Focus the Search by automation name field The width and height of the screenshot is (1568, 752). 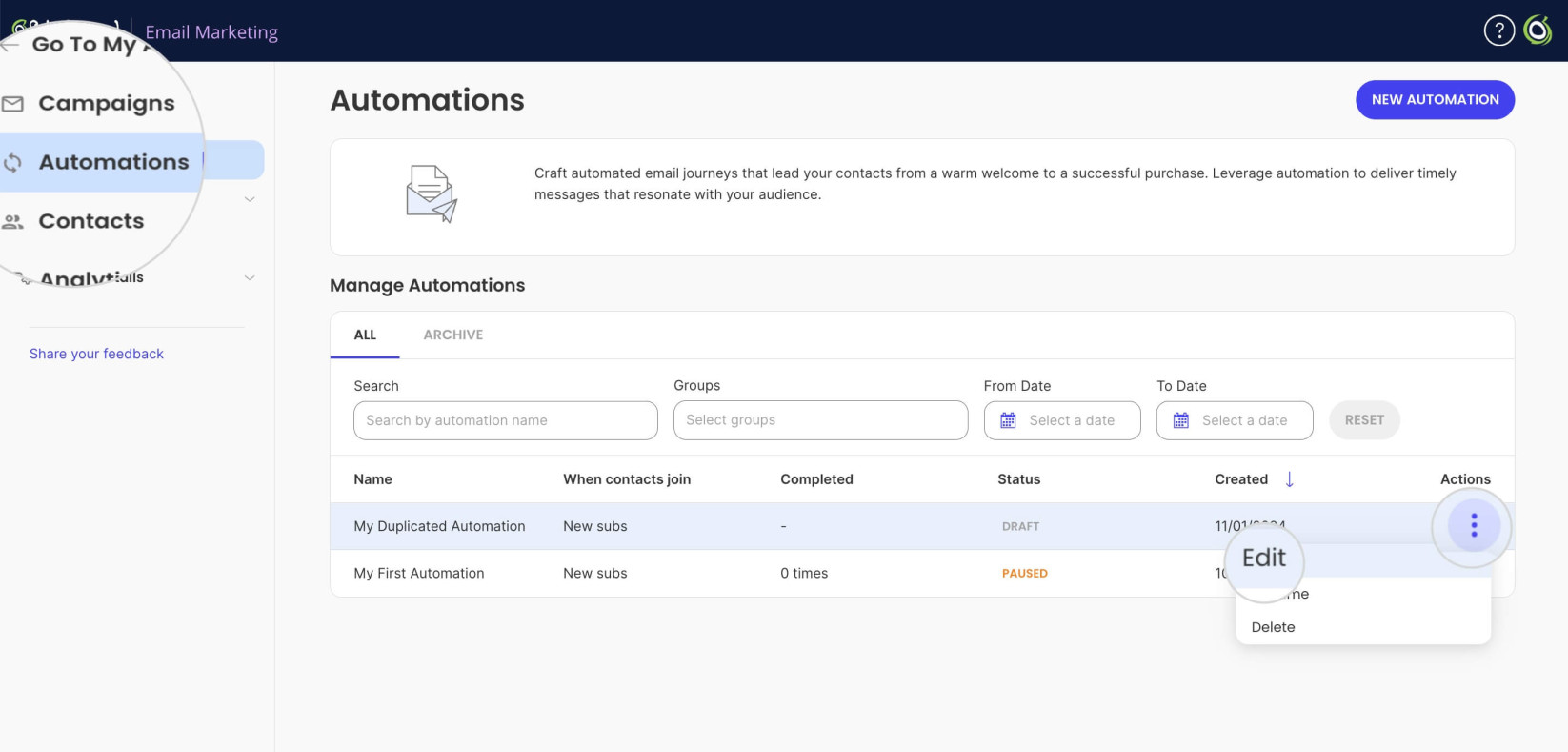tap(505, 420)
